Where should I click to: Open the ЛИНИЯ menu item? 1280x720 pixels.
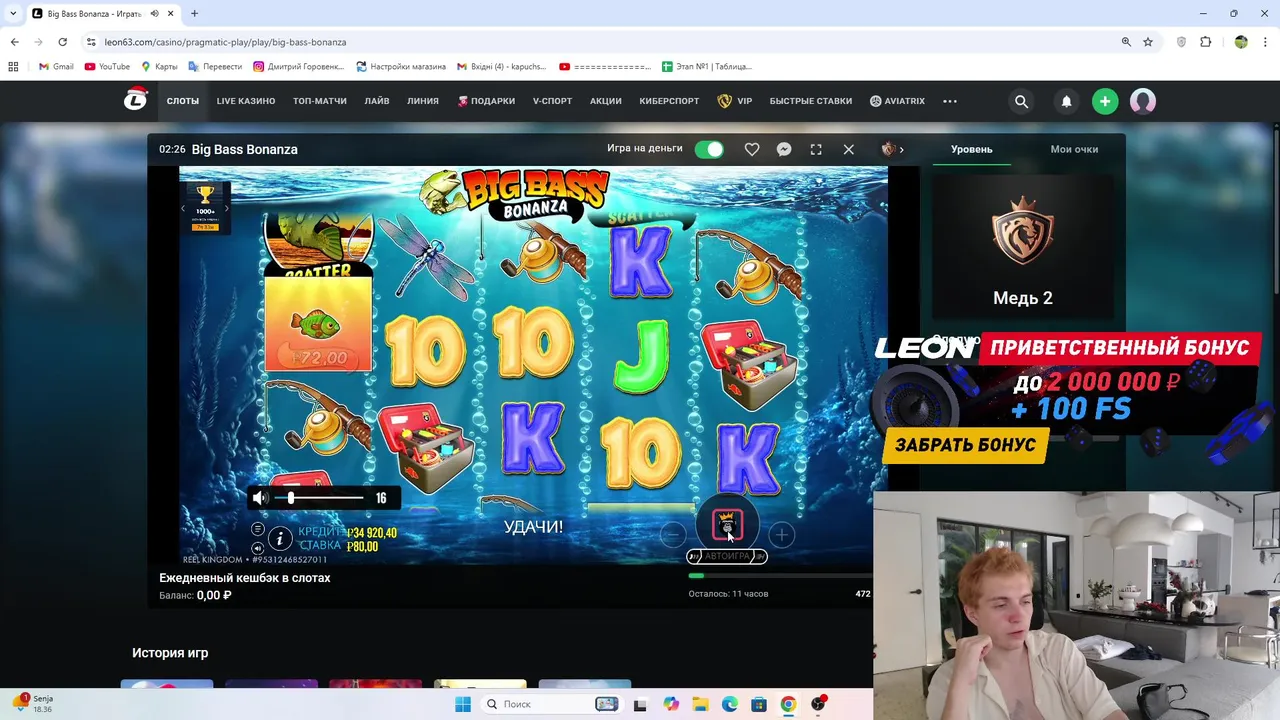[423, 101]
